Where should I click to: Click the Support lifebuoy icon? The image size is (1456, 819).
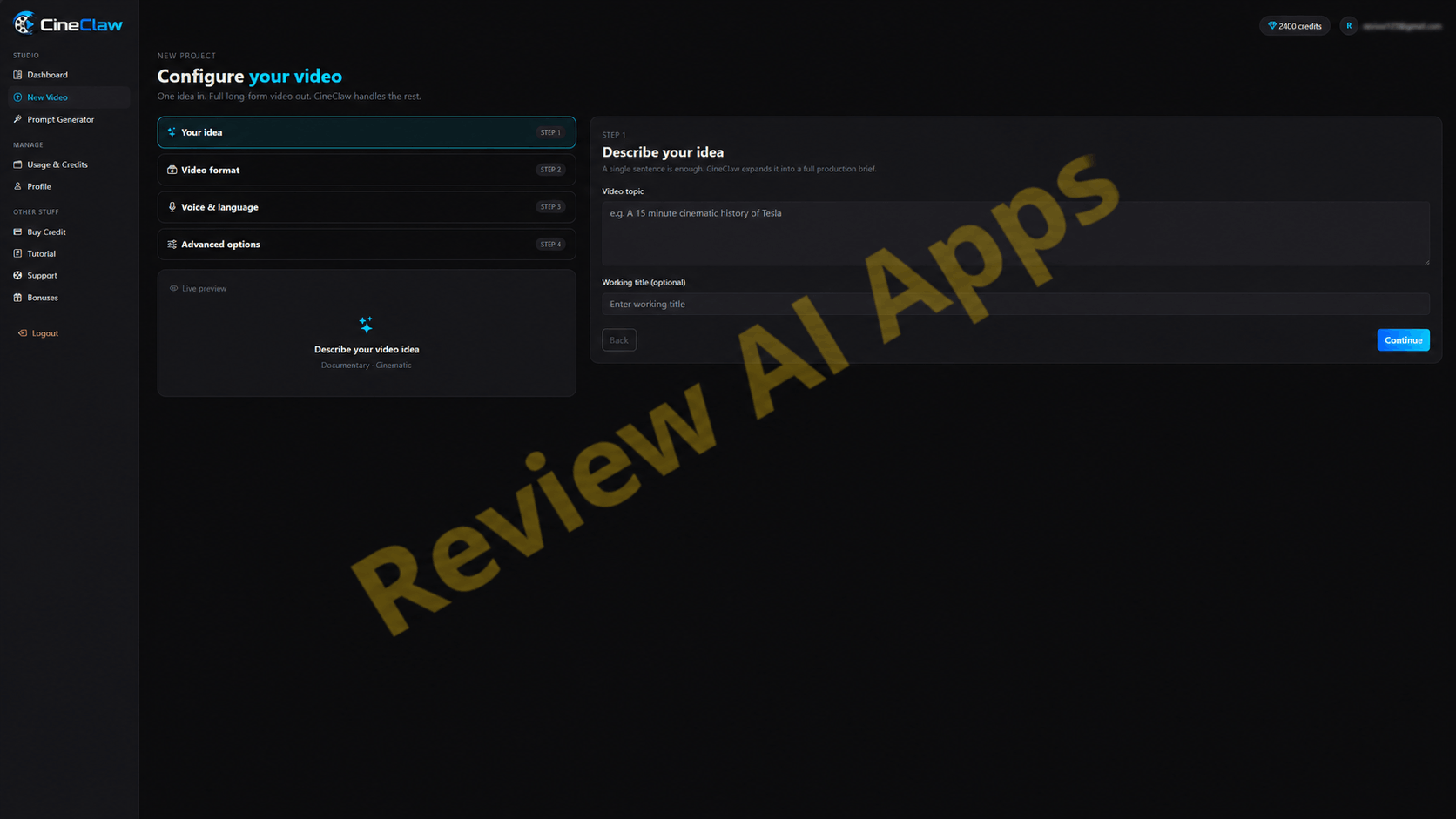pos(17,275)
